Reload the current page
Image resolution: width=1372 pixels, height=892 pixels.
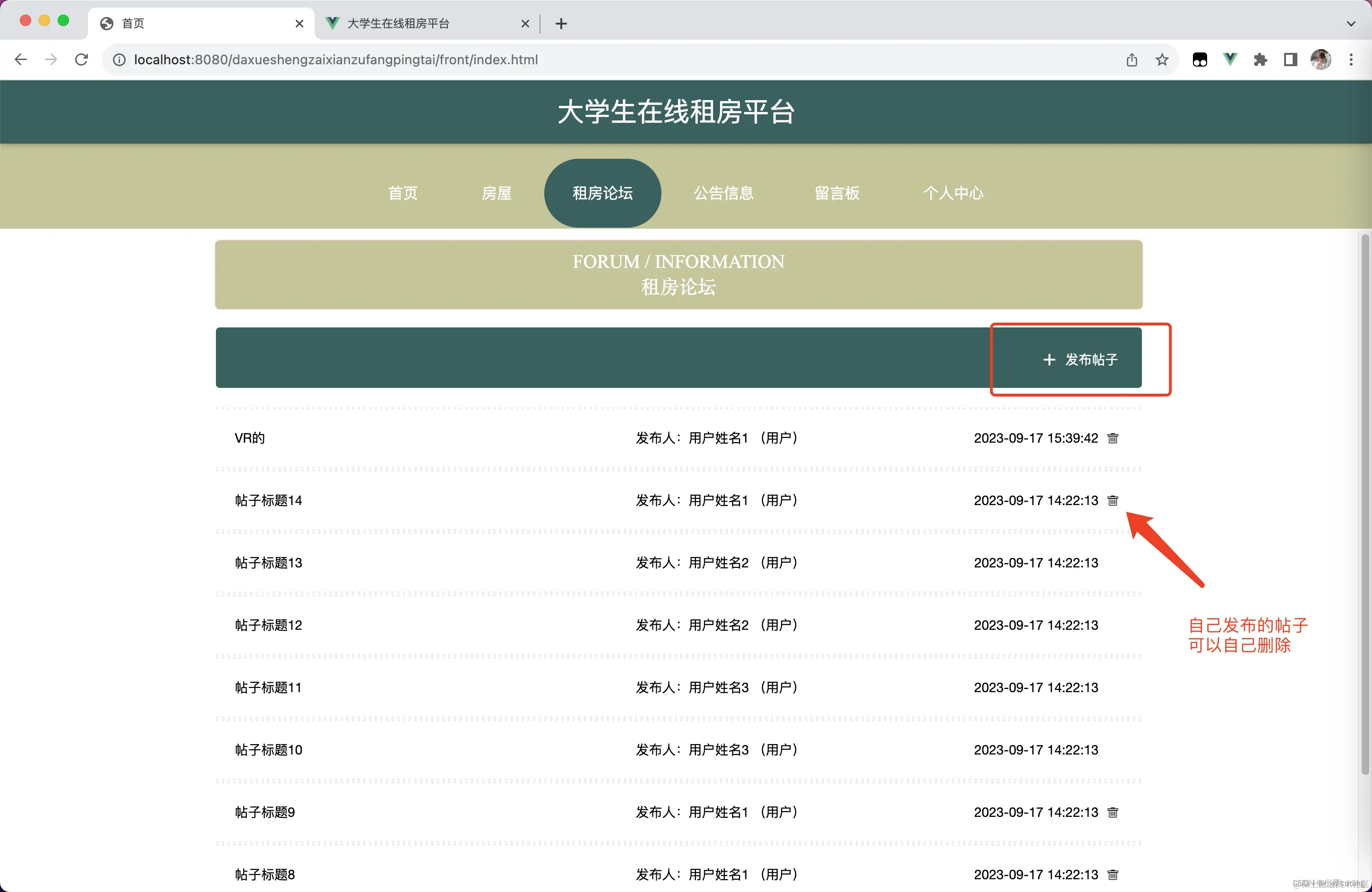click(81, 60)
